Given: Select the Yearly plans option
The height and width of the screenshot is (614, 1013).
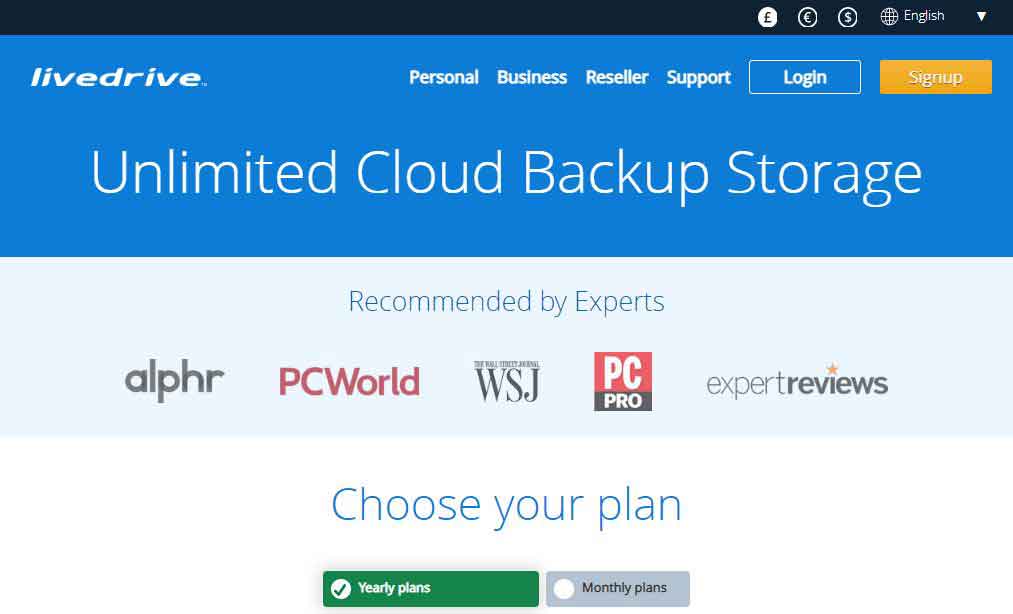Looking at the screenshot, I should [x=430, y=588].
